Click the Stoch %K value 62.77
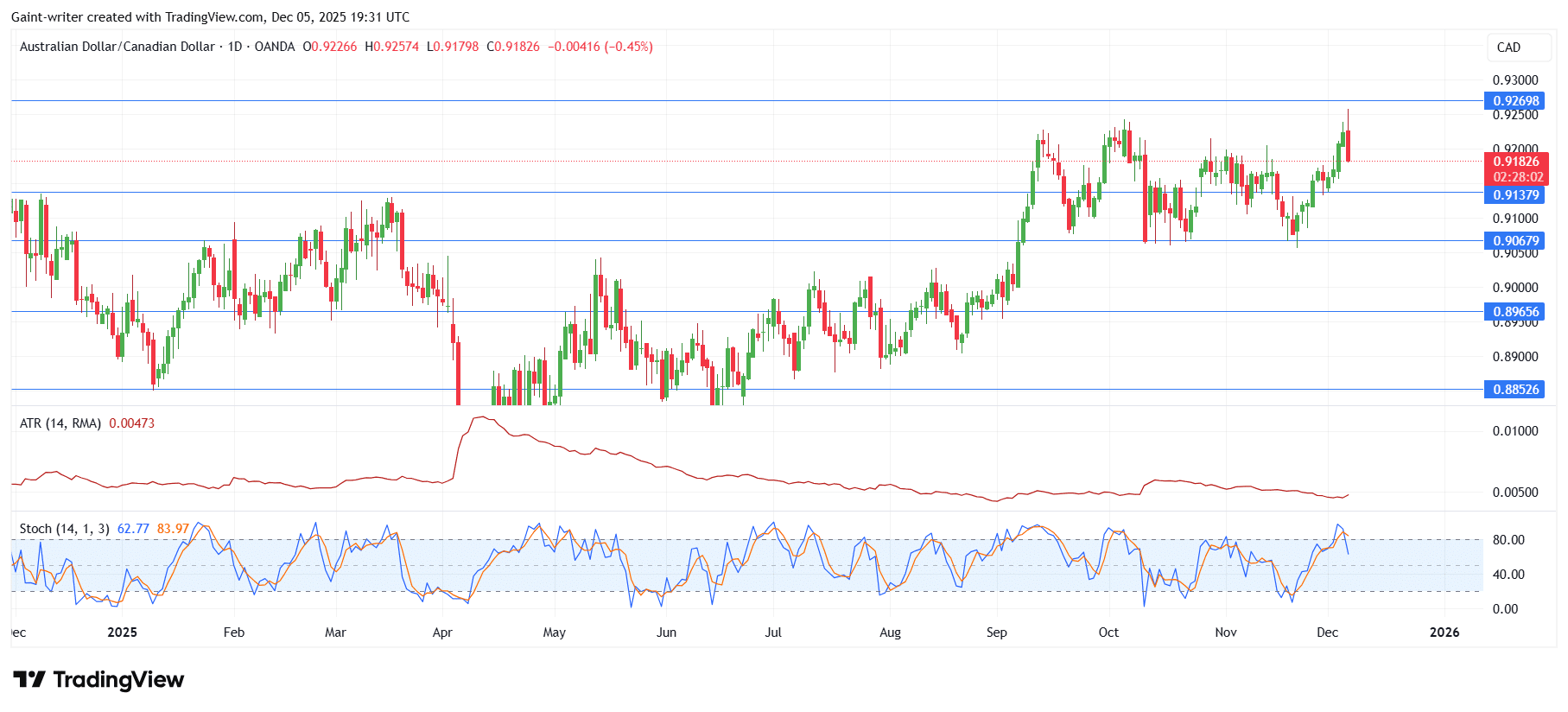Image resolution: width=1568 pixels, height=712 pixels. pos(133,529)
